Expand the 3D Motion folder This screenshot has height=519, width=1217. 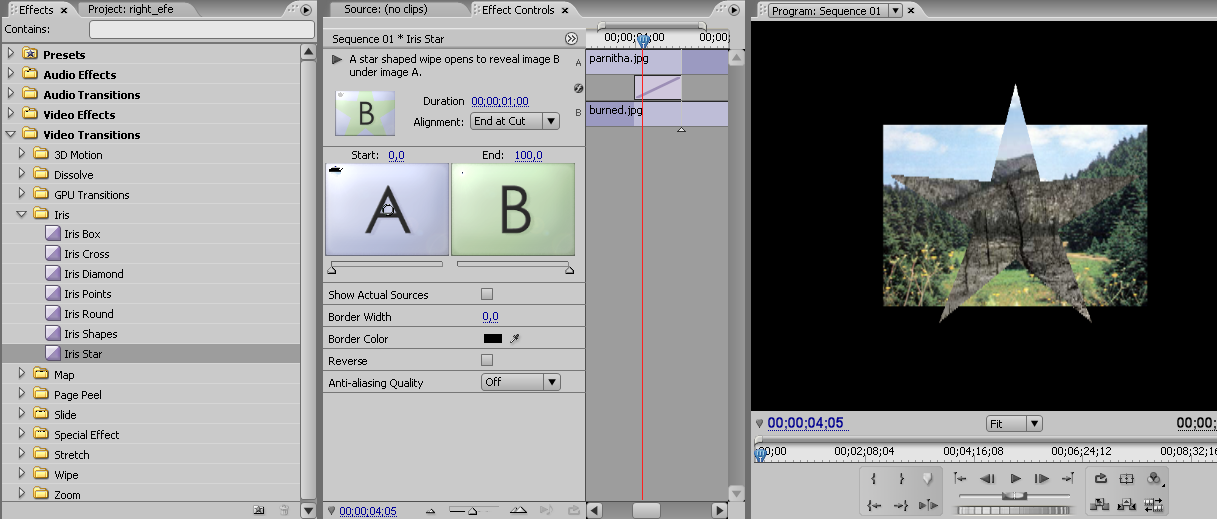[x=22, y=154]
